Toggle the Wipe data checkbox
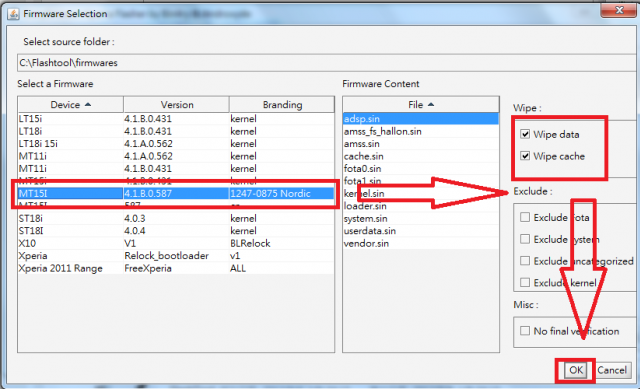 pos(525,134)
